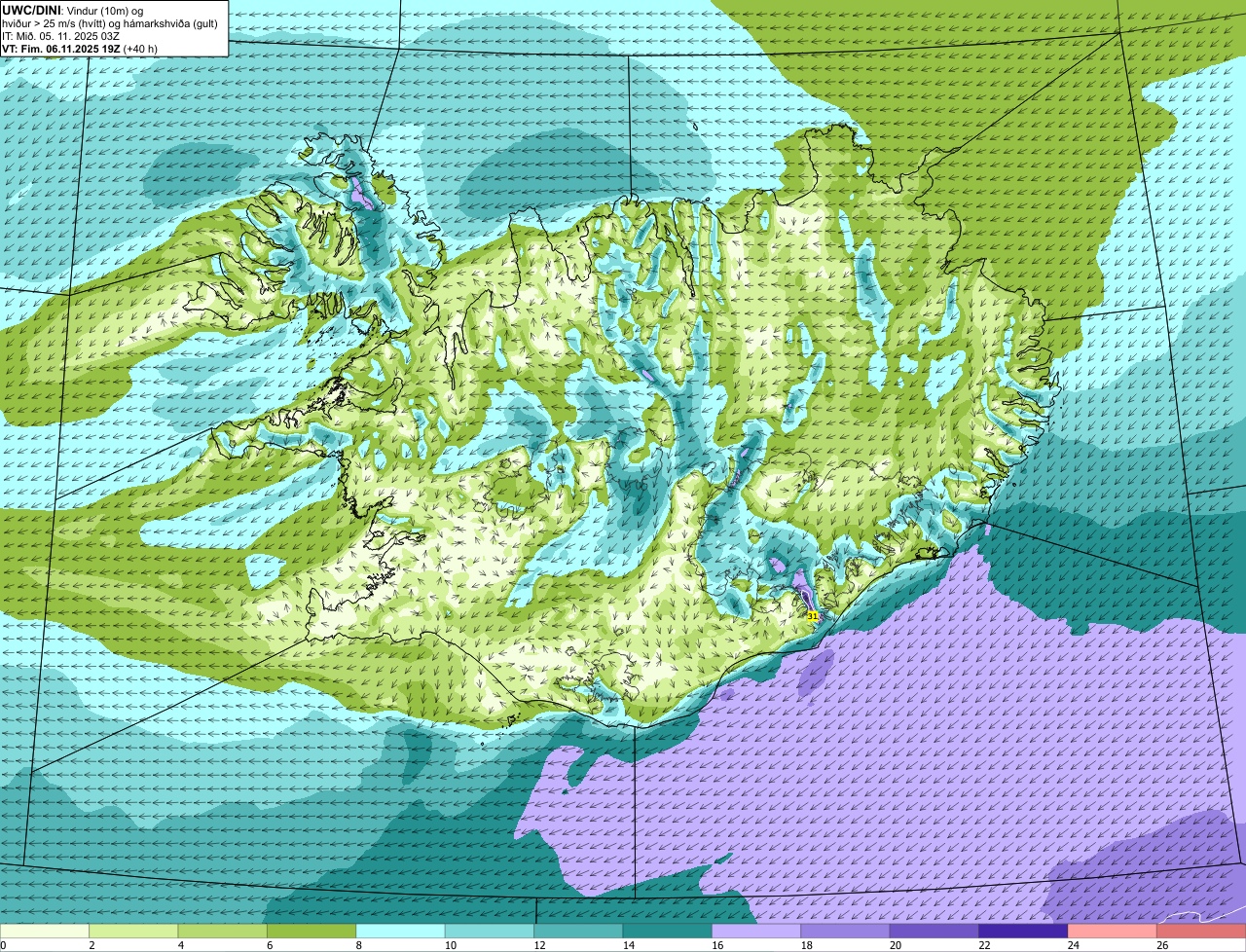Click the 14–16 m/s dark teal swatch
1246x952 pixels.
668,931
